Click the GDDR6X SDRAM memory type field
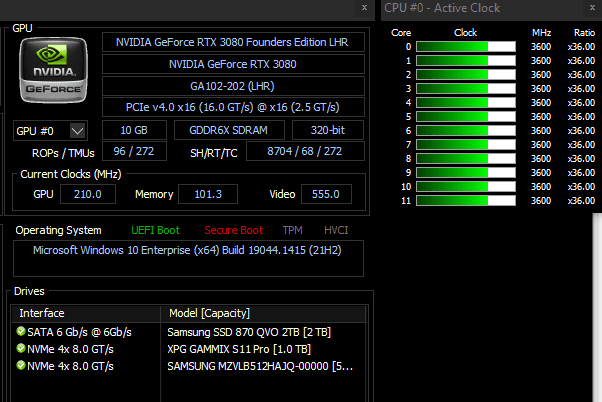602x402 pixels. [229, 130]
